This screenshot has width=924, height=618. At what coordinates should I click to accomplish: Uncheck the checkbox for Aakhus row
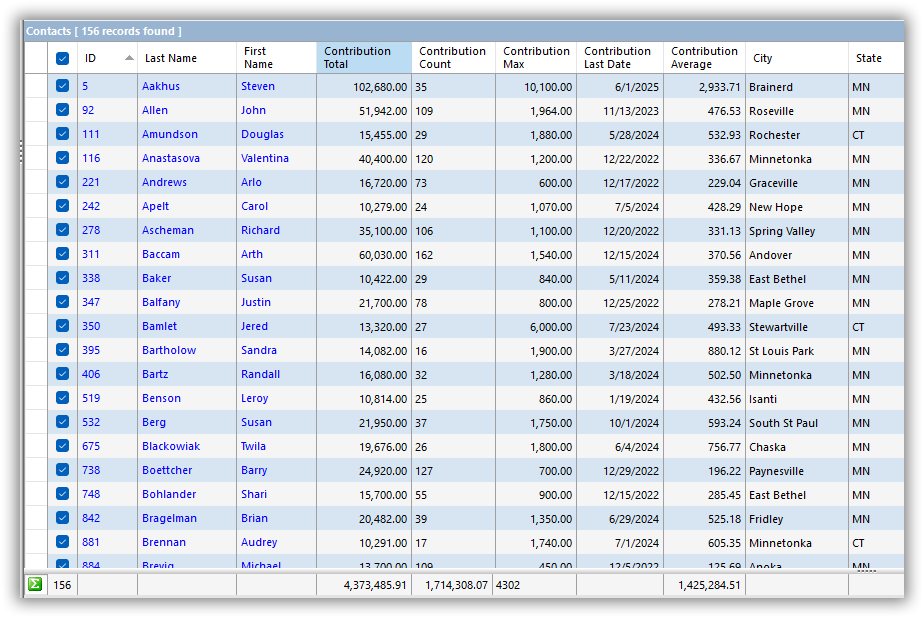62,87
